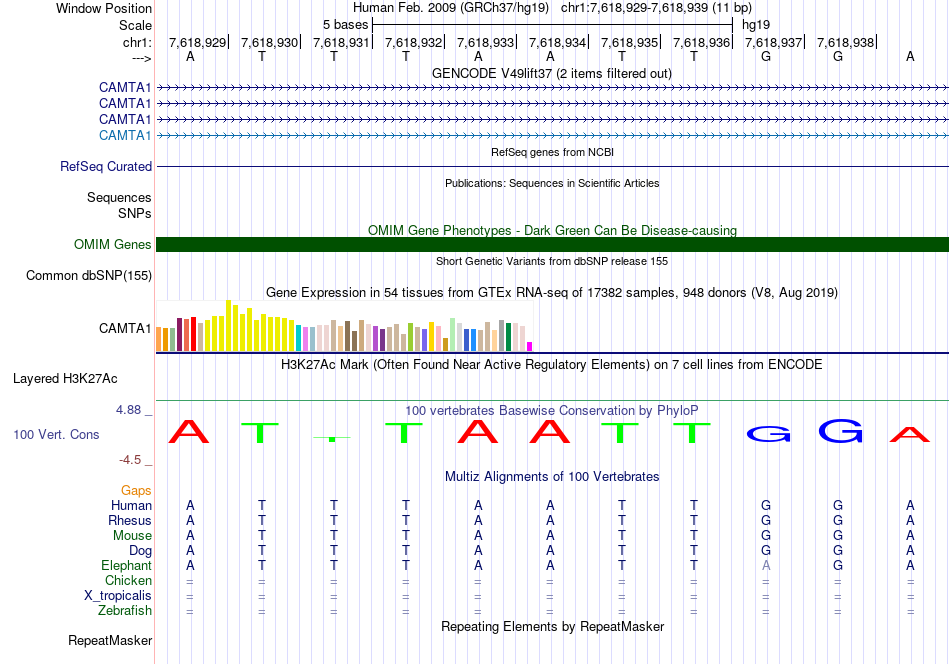Click the Basewise Conservation by PhyloP title
This screenshot has height=664, width=950.
pos(552,411)
